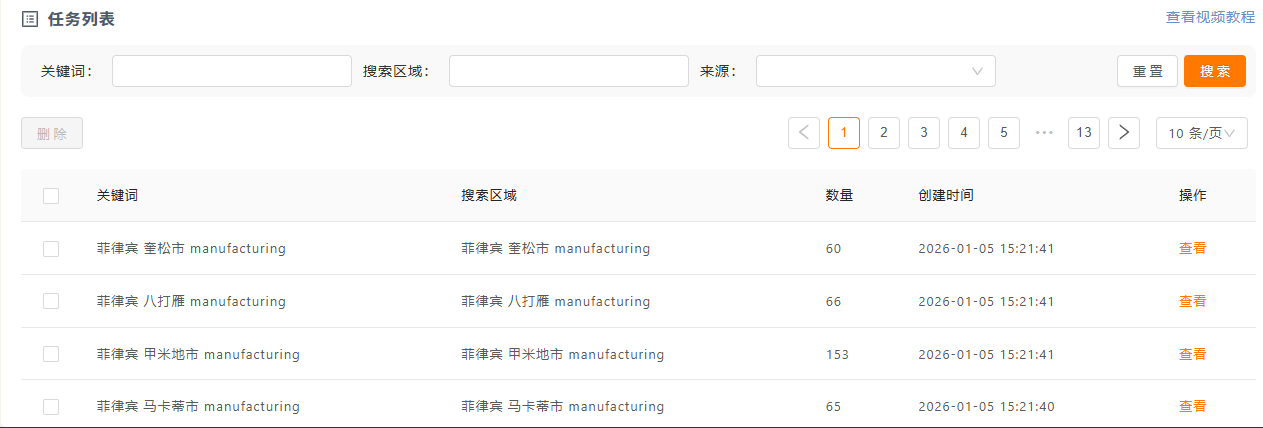Toggle the select-all checkbox in the table header
This screenshot has height=428, width=1263.
tap(51, 196)
